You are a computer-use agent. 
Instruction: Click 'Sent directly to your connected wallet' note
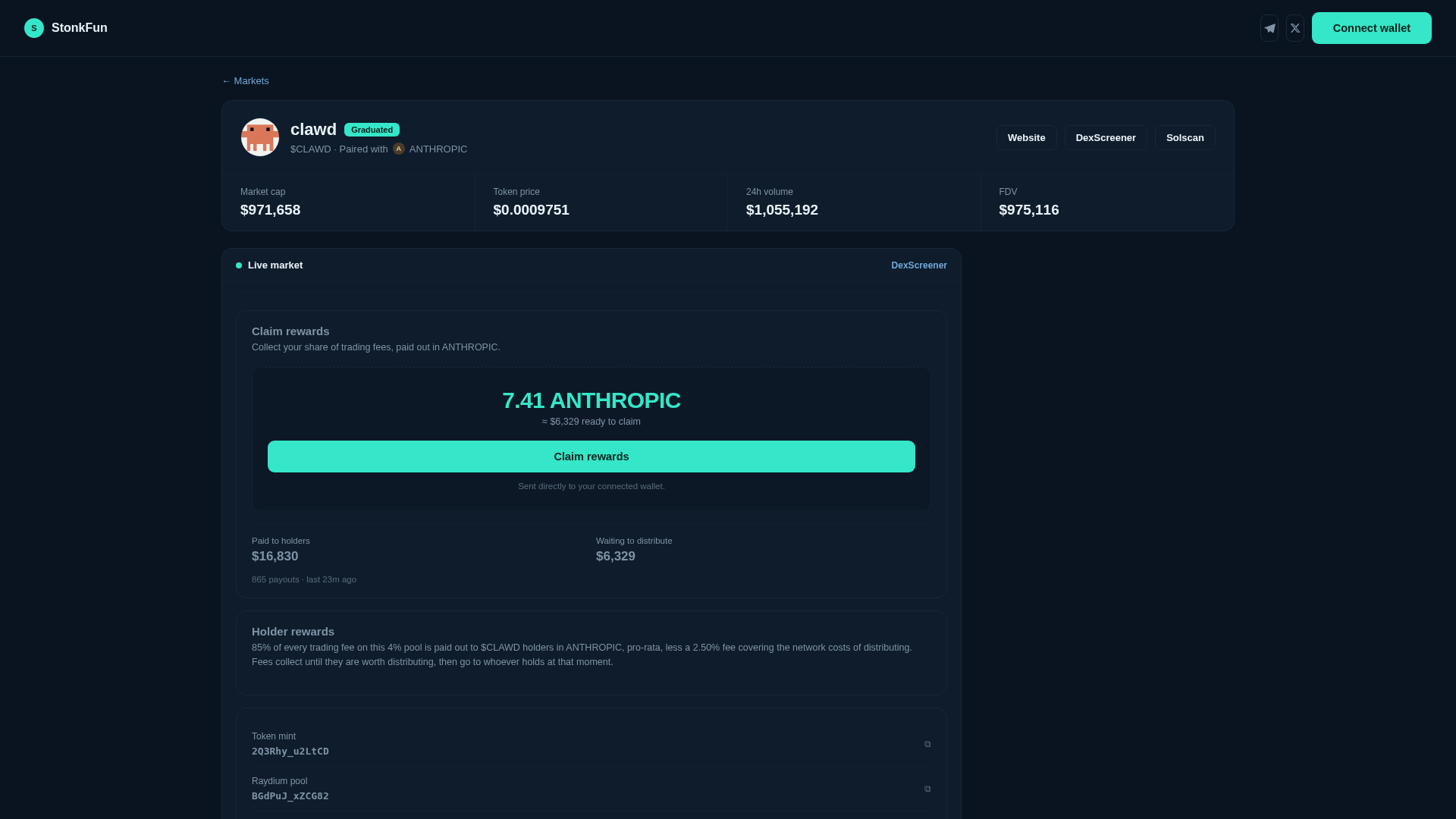coord(591,486)
